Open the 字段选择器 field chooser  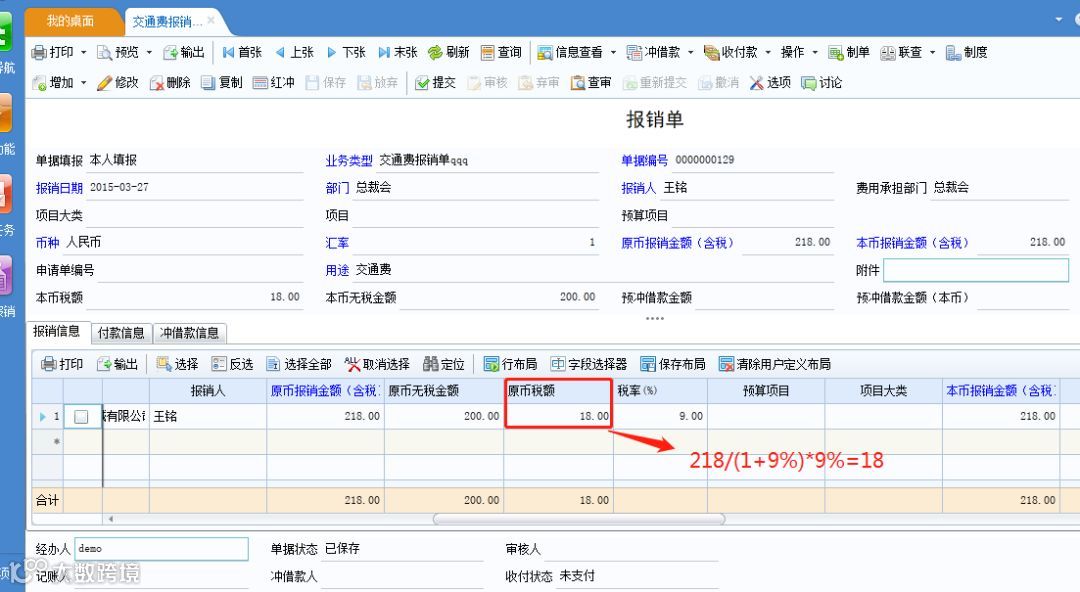pyautogui.click(x=589, y=364)
